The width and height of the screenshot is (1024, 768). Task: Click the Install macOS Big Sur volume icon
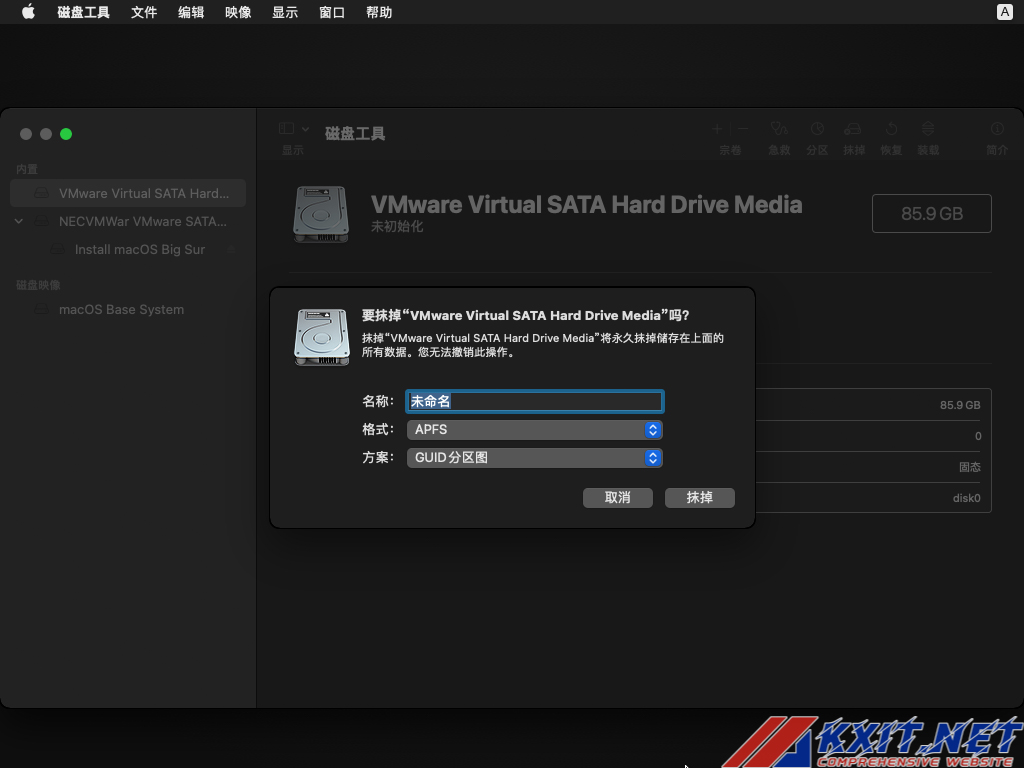(x=58, y=249)
